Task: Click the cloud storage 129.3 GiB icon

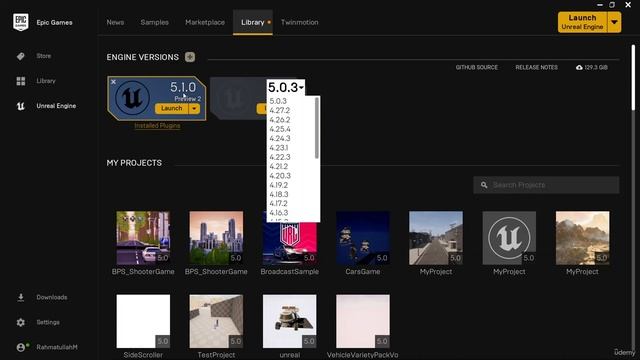Action: (579, 67)
